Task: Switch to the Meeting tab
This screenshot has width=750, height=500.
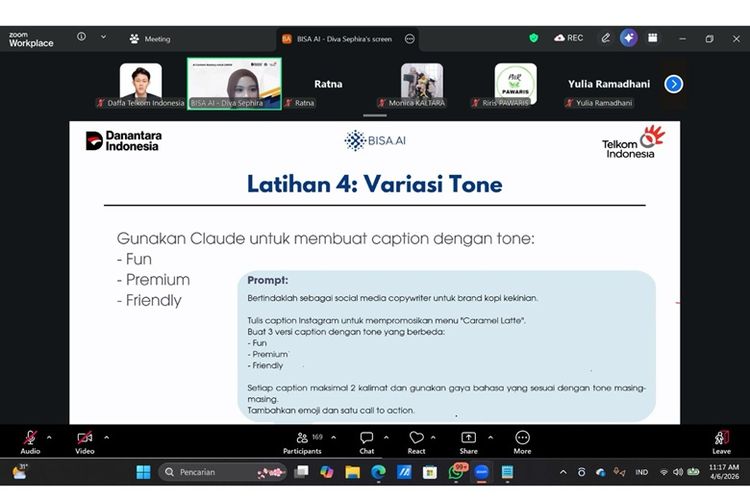Action: pyautogui.click(x=150, y=39)
